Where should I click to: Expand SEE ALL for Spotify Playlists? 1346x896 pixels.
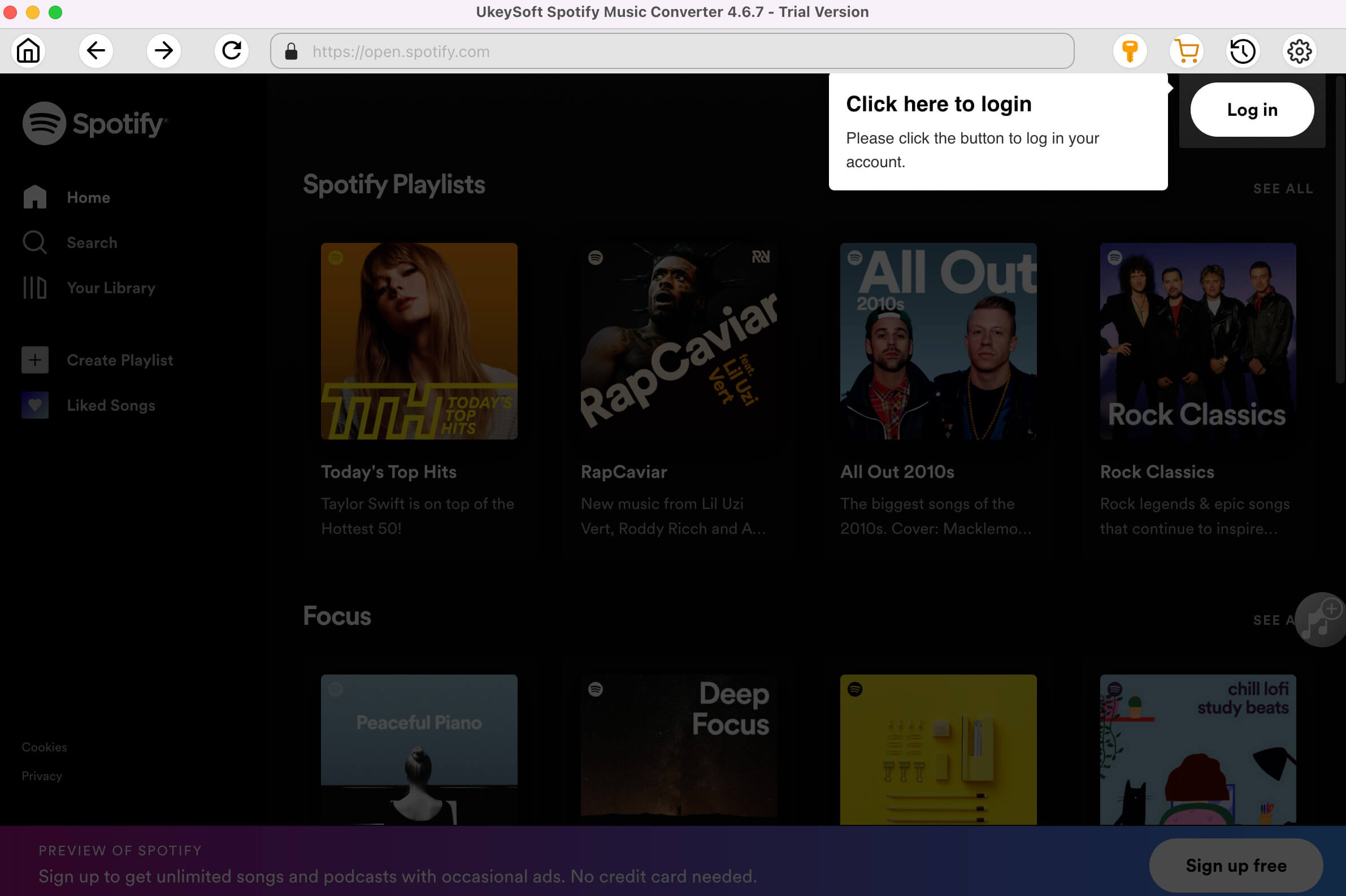point(1284,188)
